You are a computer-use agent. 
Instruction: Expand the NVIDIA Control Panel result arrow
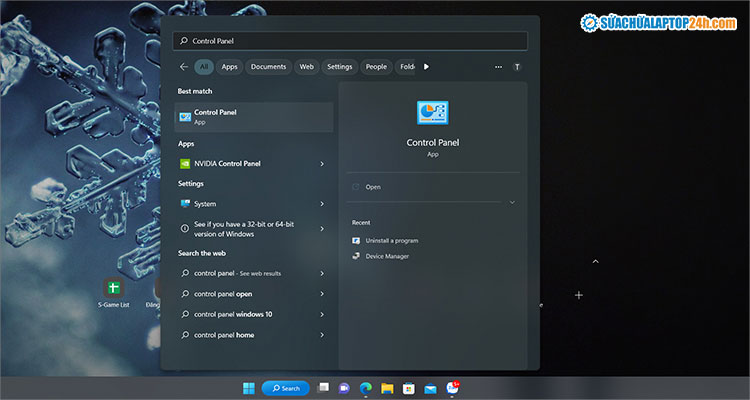322,163
